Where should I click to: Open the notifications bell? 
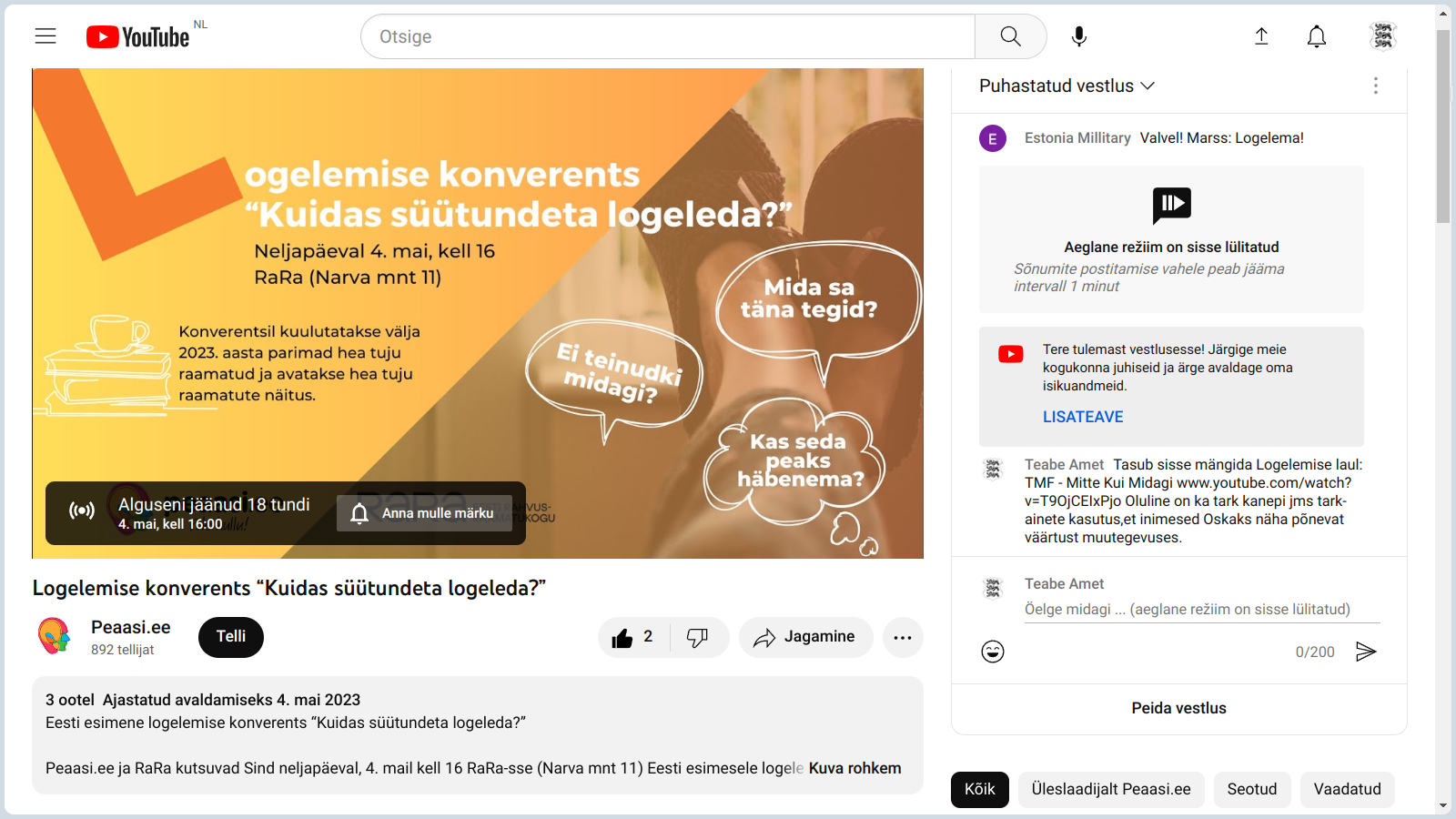1317,36
